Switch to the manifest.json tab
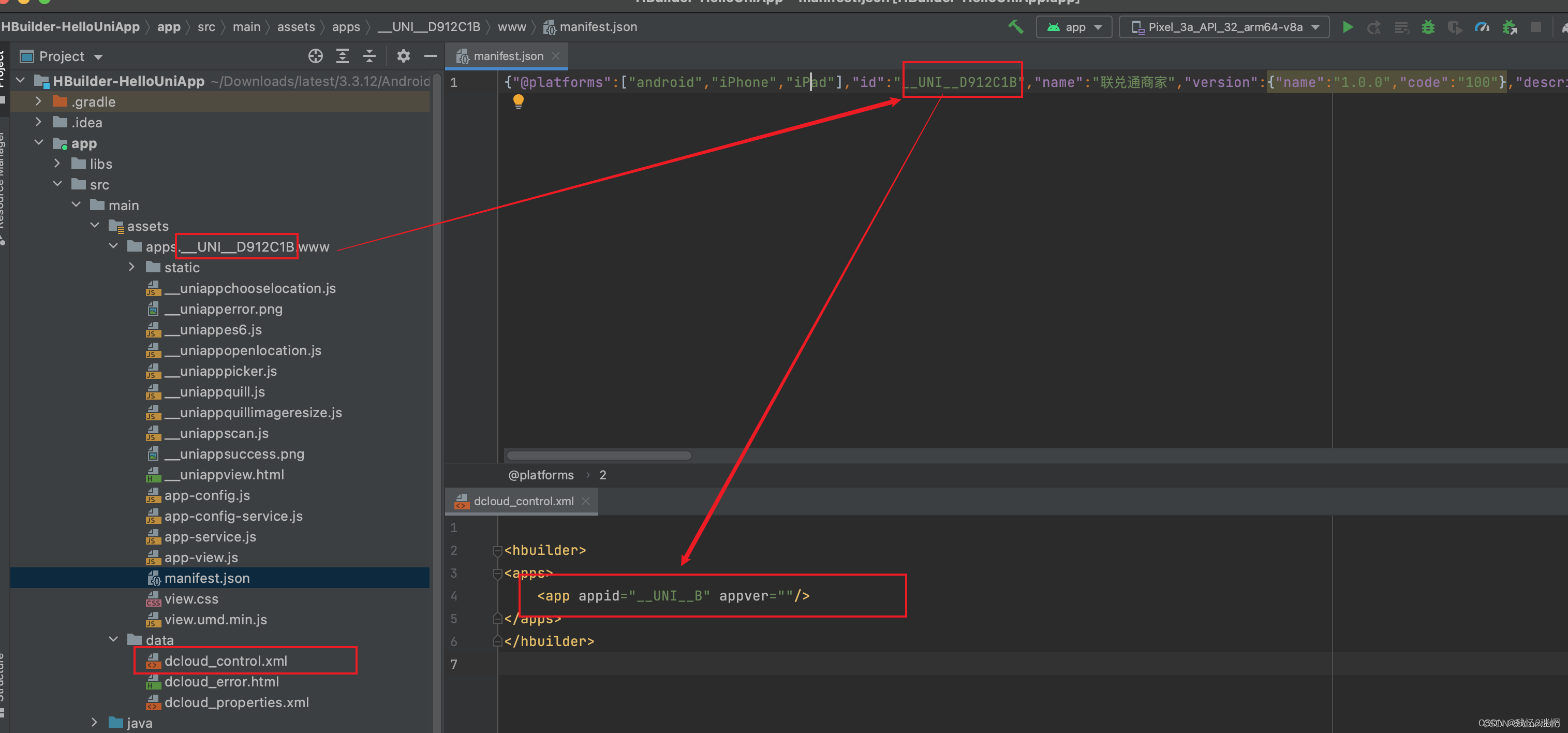 click(x=507, y=56)
